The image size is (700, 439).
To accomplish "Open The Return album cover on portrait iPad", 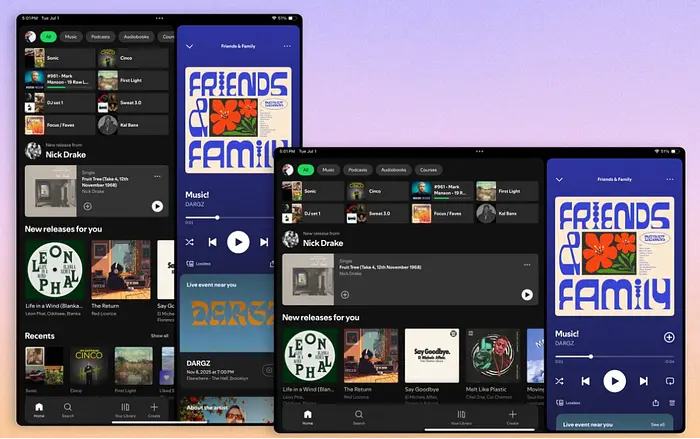I will pos(121,270).
